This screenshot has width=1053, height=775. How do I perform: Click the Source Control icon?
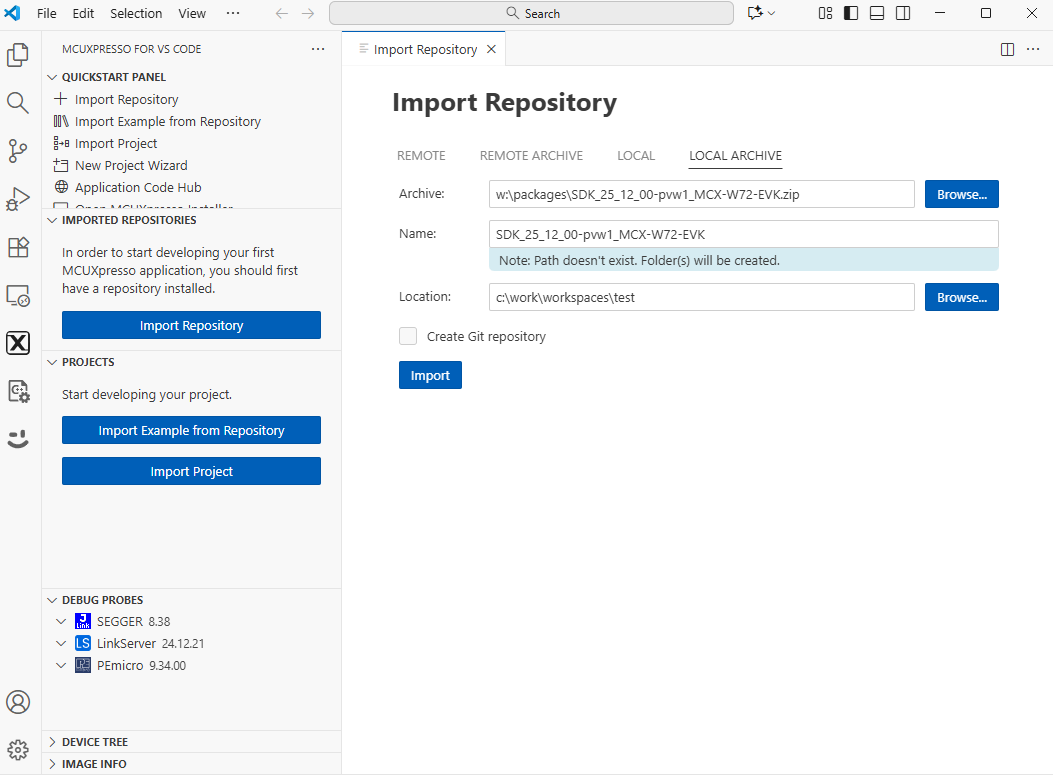tap(18, 150)
